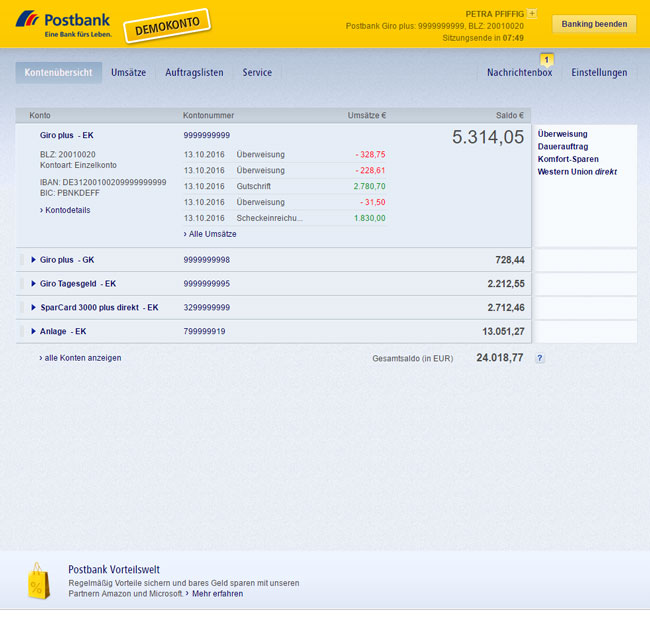
Task: Open the Nachrichtenbox
Action: pos(519,73)
